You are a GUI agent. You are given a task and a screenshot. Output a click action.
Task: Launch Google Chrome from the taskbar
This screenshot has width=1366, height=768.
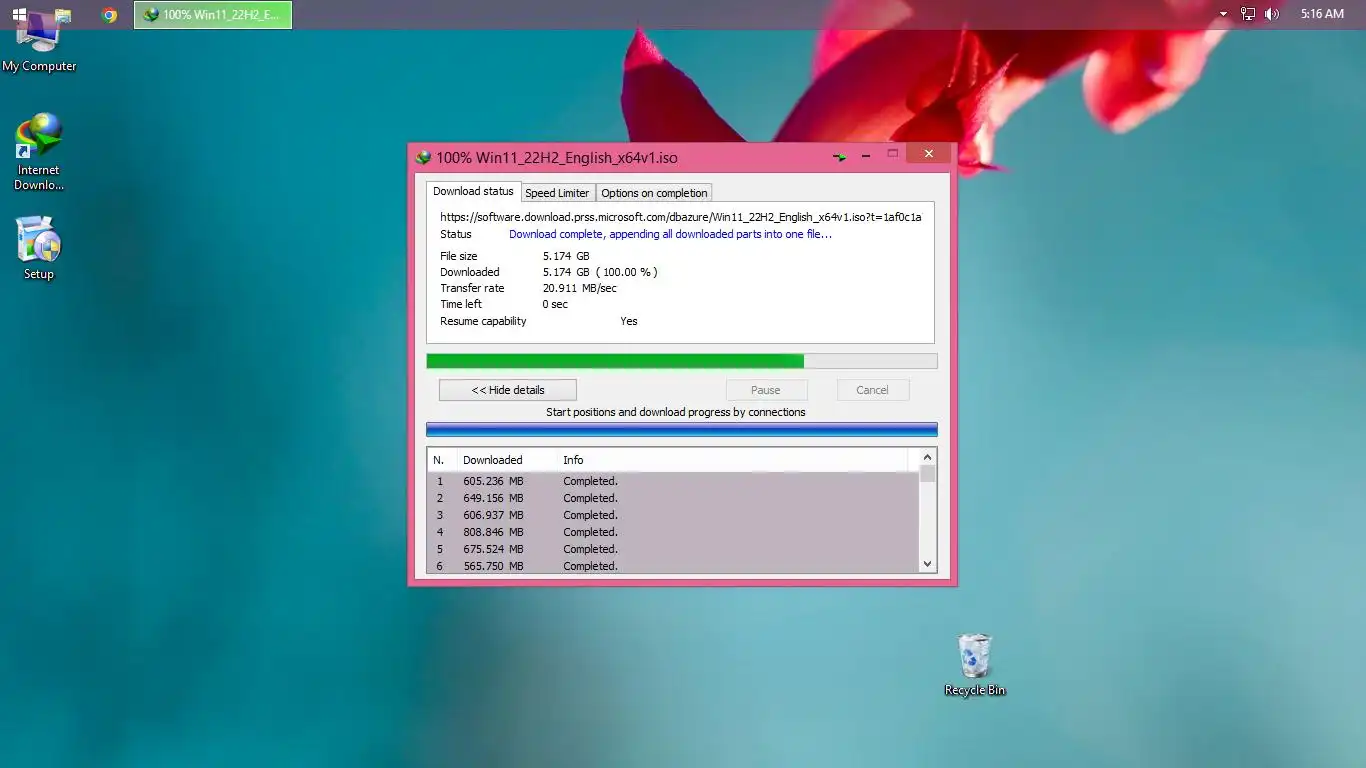110,15
